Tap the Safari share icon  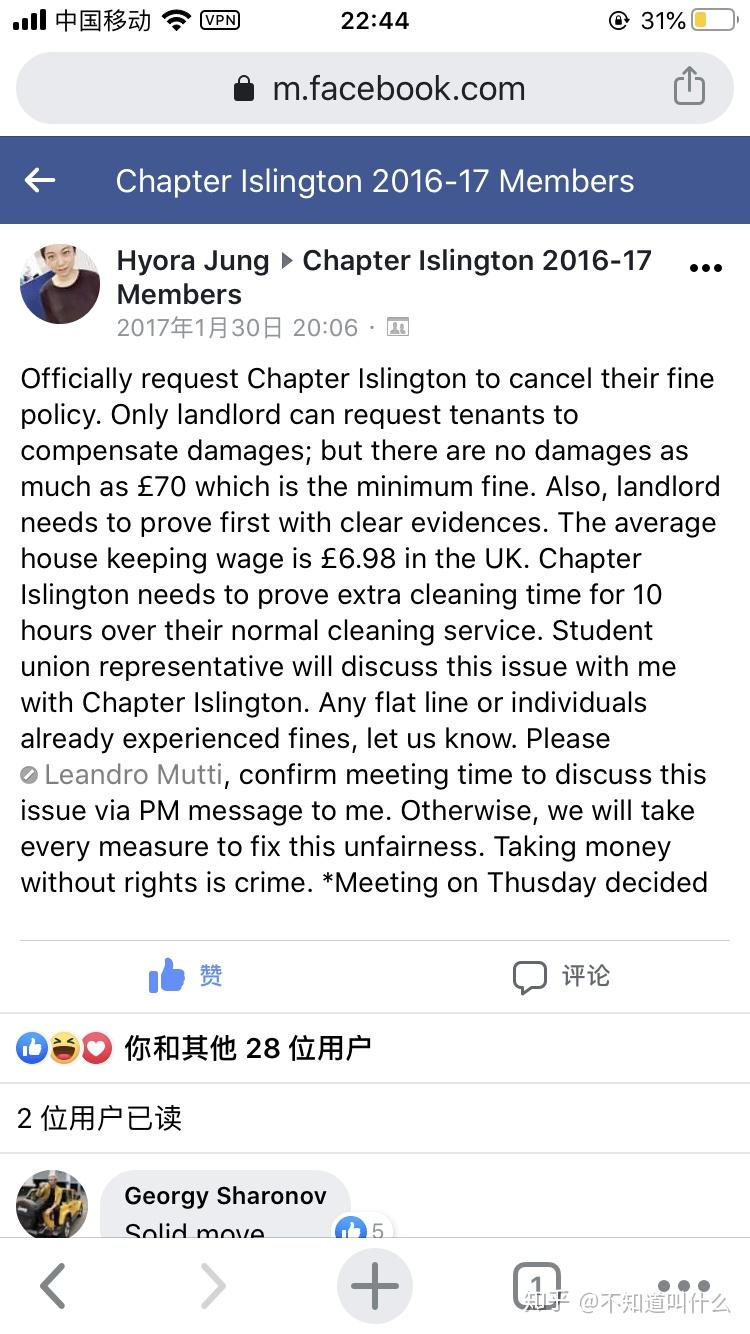click(x=688, y=87)
